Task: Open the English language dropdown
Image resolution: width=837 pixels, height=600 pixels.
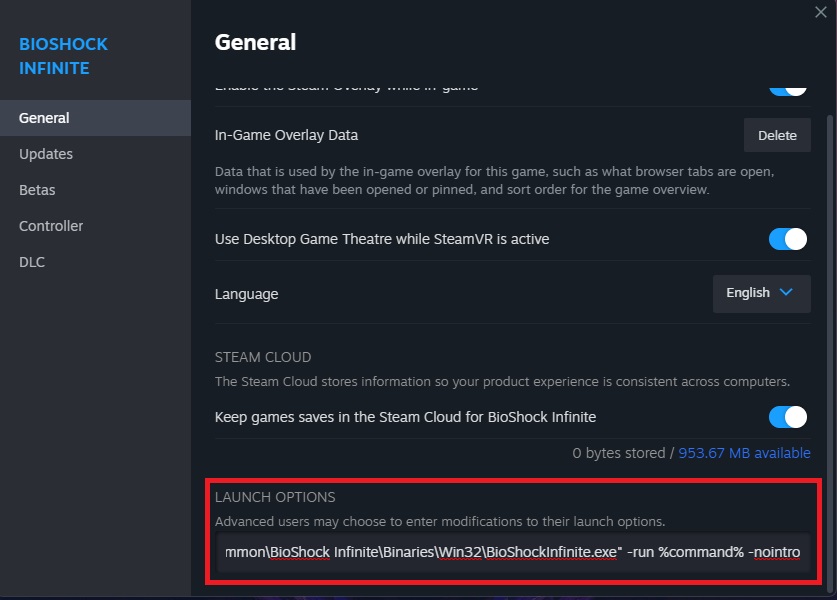Action: tap(761, 293)
